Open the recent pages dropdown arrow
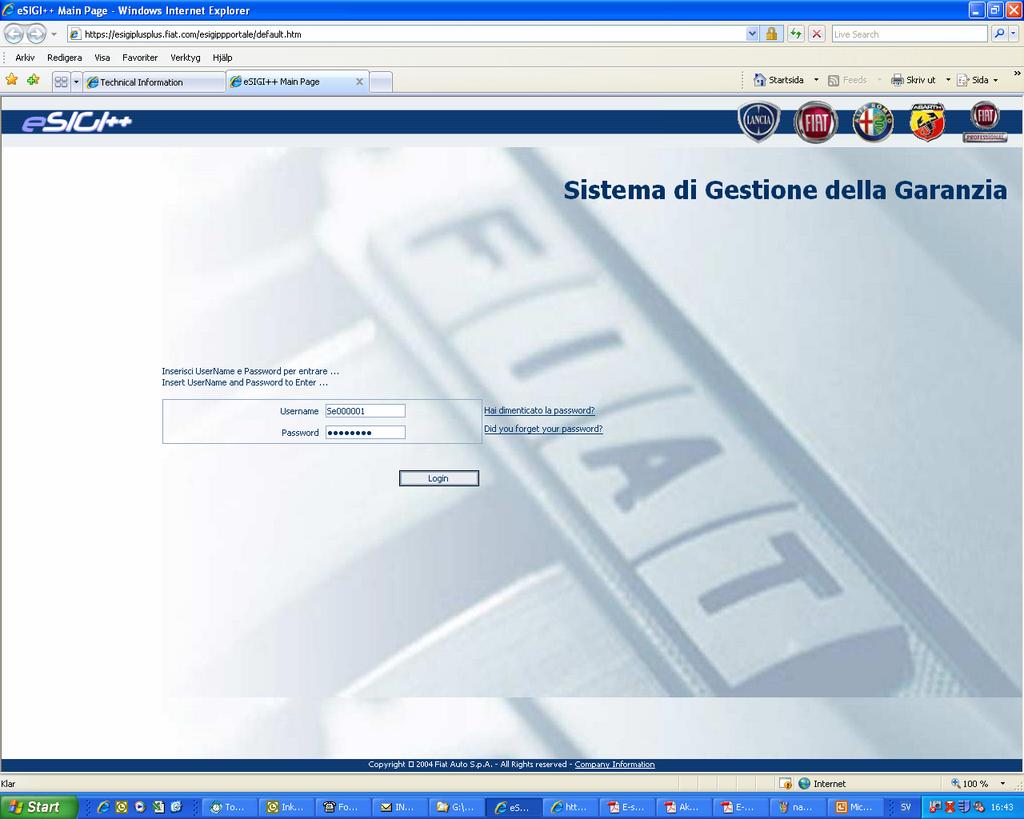1024x819 pixels. pos(54,34)
